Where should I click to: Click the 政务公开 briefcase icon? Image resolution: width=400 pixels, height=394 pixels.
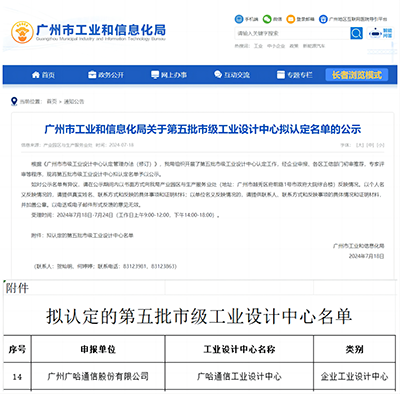pos(92,75)
